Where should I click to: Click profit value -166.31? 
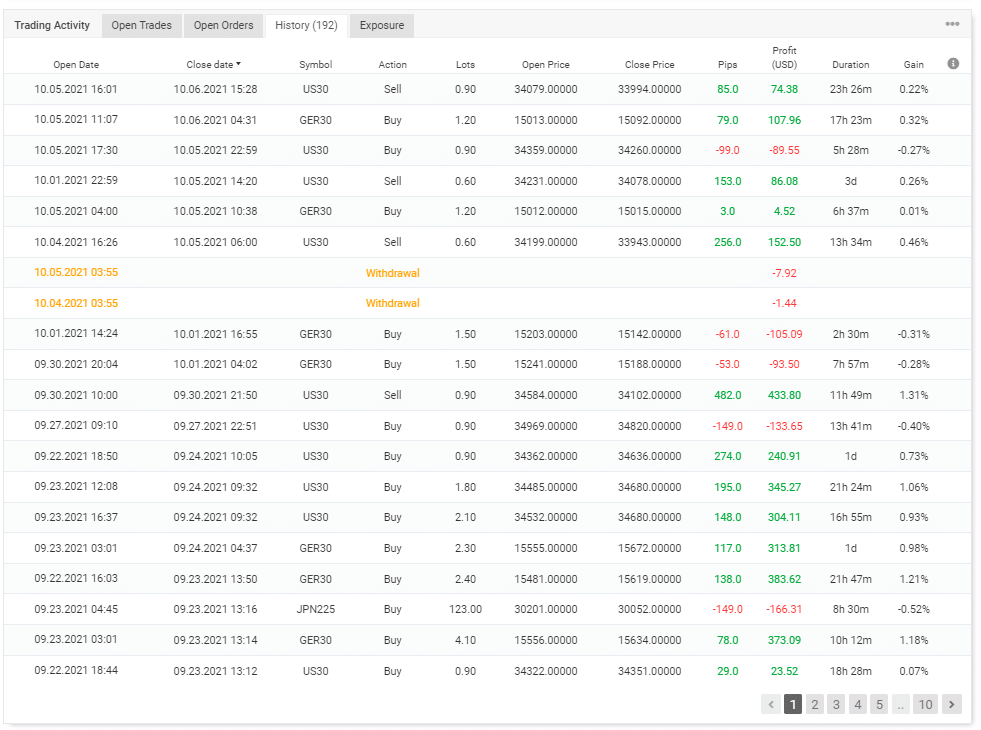click(784, 609)
